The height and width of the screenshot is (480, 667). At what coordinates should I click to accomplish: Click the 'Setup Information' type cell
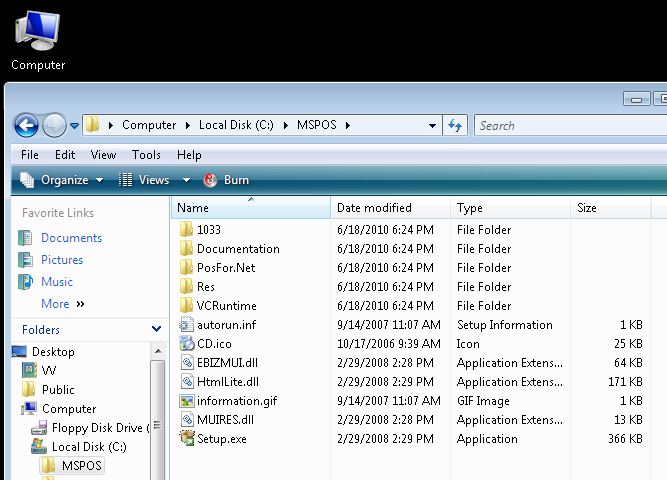(505, 325)
